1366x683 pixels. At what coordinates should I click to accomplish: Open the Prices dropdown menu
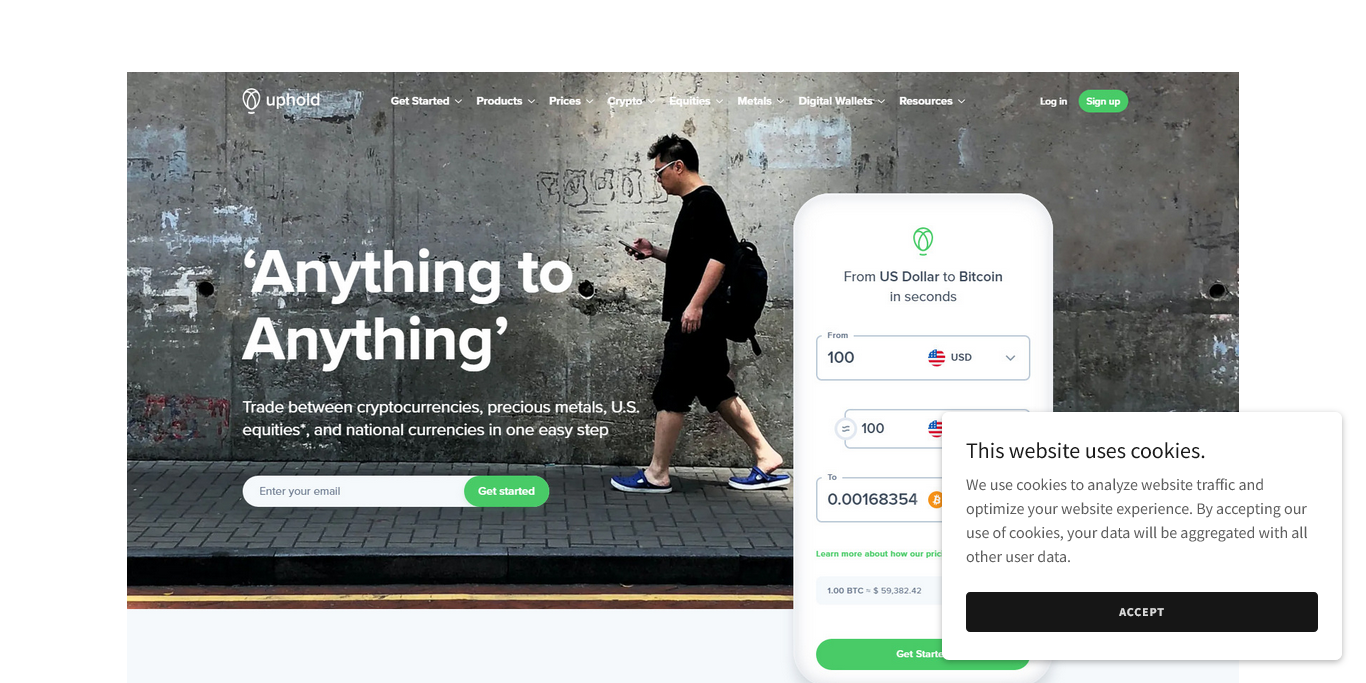[x=571, y=101]
